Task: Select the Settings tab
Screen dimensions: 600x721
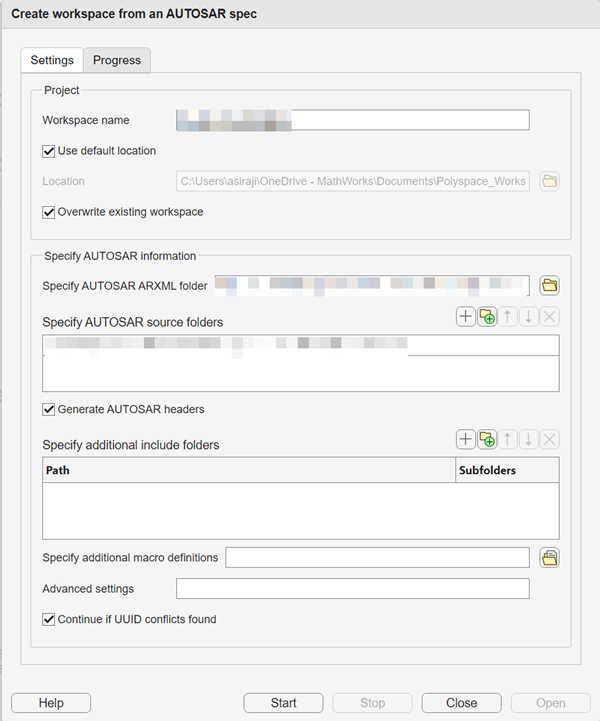Action: point(52,60)
